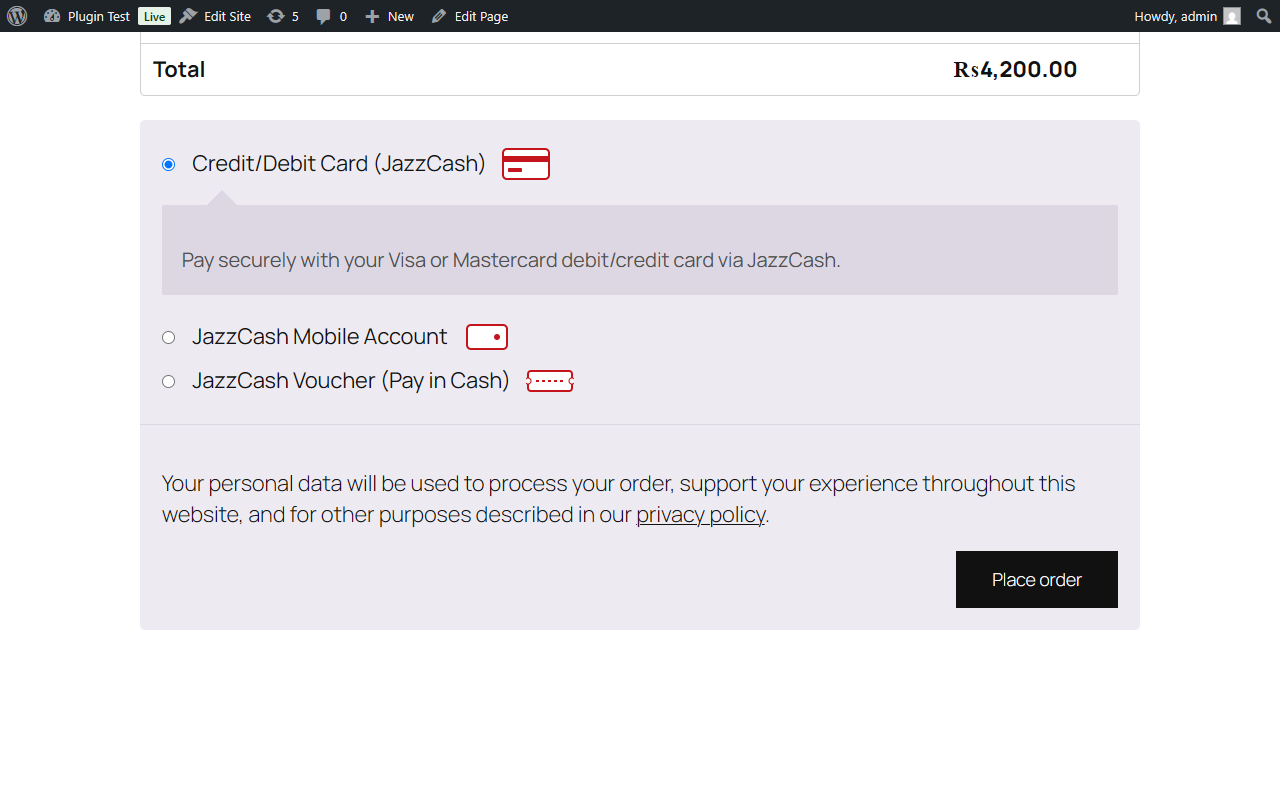The height and width of the screenshot is (800, 1280).
Task: Click the Live status badge
Action: click(x=154, y=16)
